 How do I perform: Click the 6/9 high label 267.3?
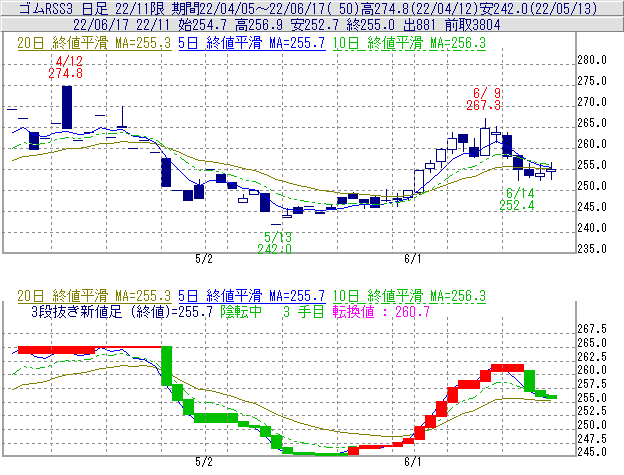click(484, 105)
